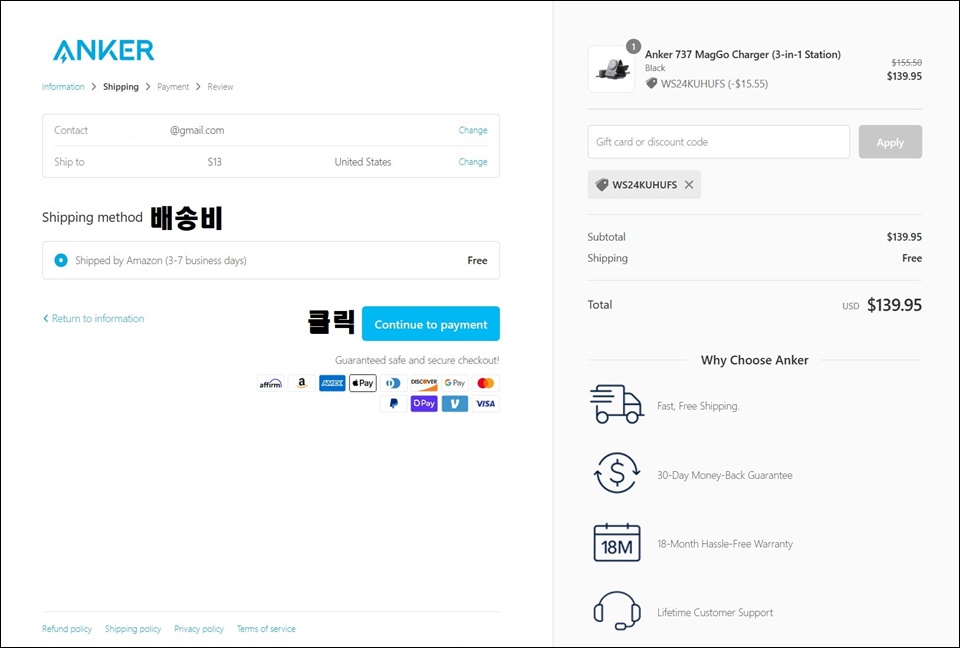
Task: Select the Payment breadcrumb step
Action: (x=173, y=87)
